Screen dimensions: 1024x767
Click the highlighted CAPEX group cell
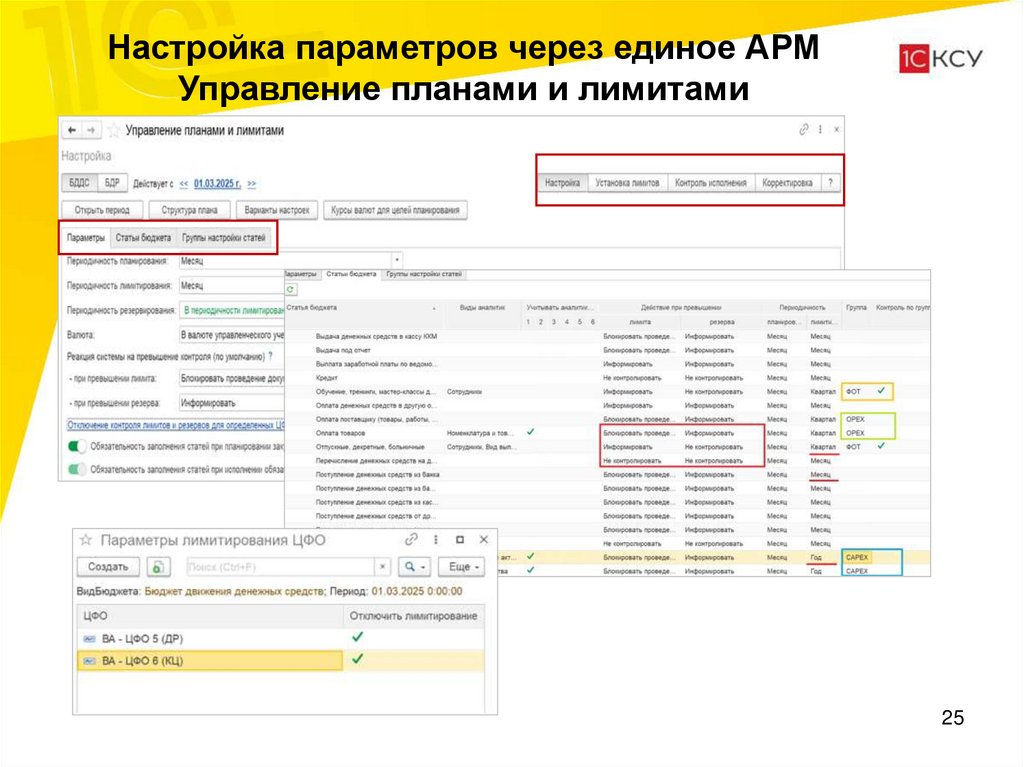(x=857, y=557)
